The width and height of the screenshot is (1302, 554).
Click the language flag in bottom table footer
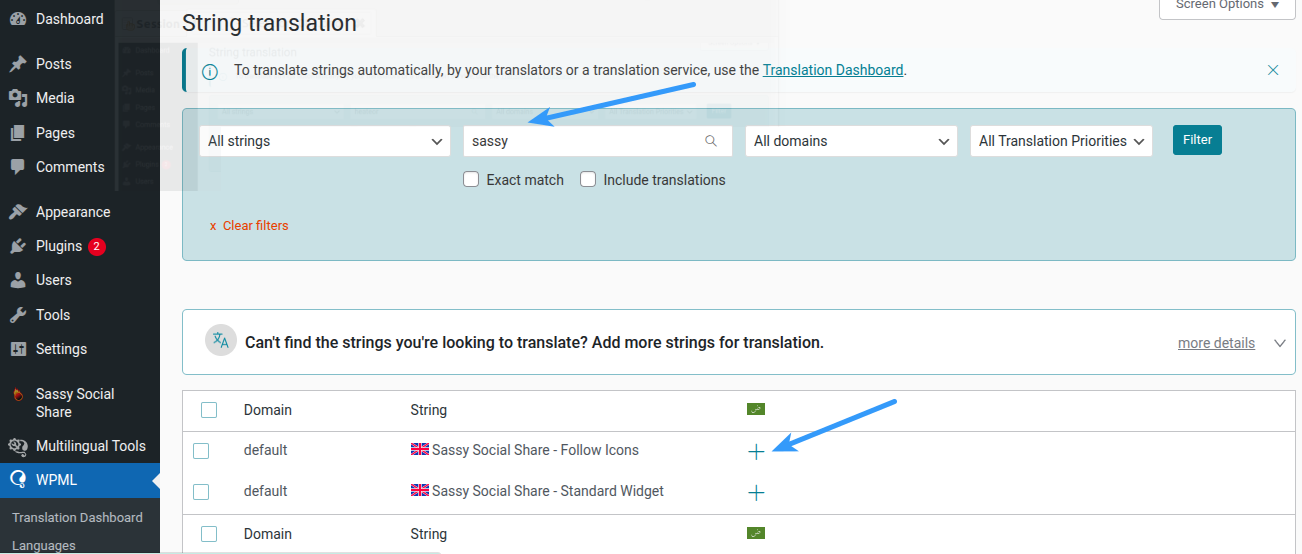[x=756, y=533]
